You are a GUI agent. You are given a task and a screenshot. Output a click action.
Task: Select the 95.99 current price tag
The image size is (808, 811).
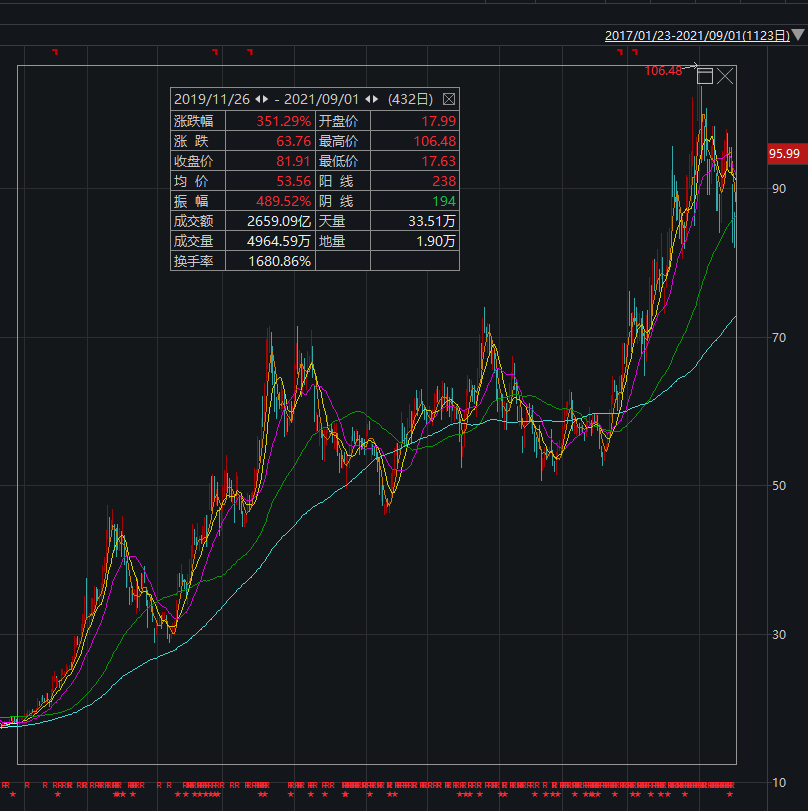pos(785,153)
